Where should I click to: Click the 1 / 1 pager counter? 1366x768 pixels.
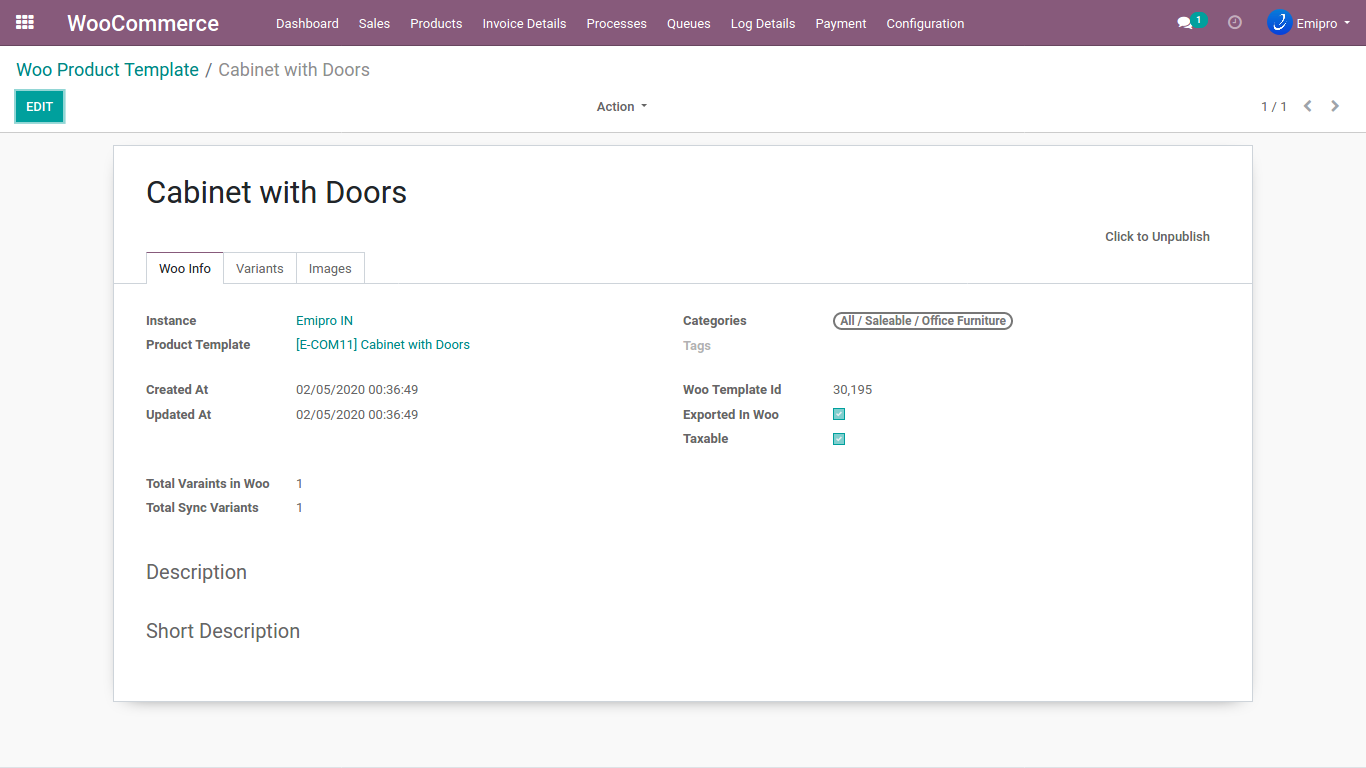[x=1274, y=107]
